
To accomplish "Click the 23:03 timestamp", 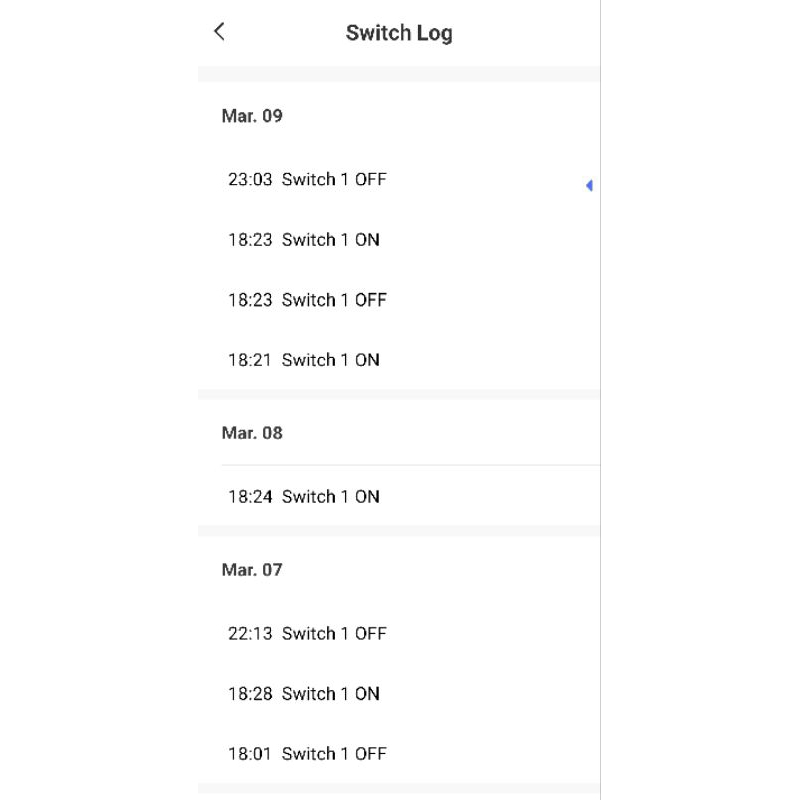I will coord(250,180).
